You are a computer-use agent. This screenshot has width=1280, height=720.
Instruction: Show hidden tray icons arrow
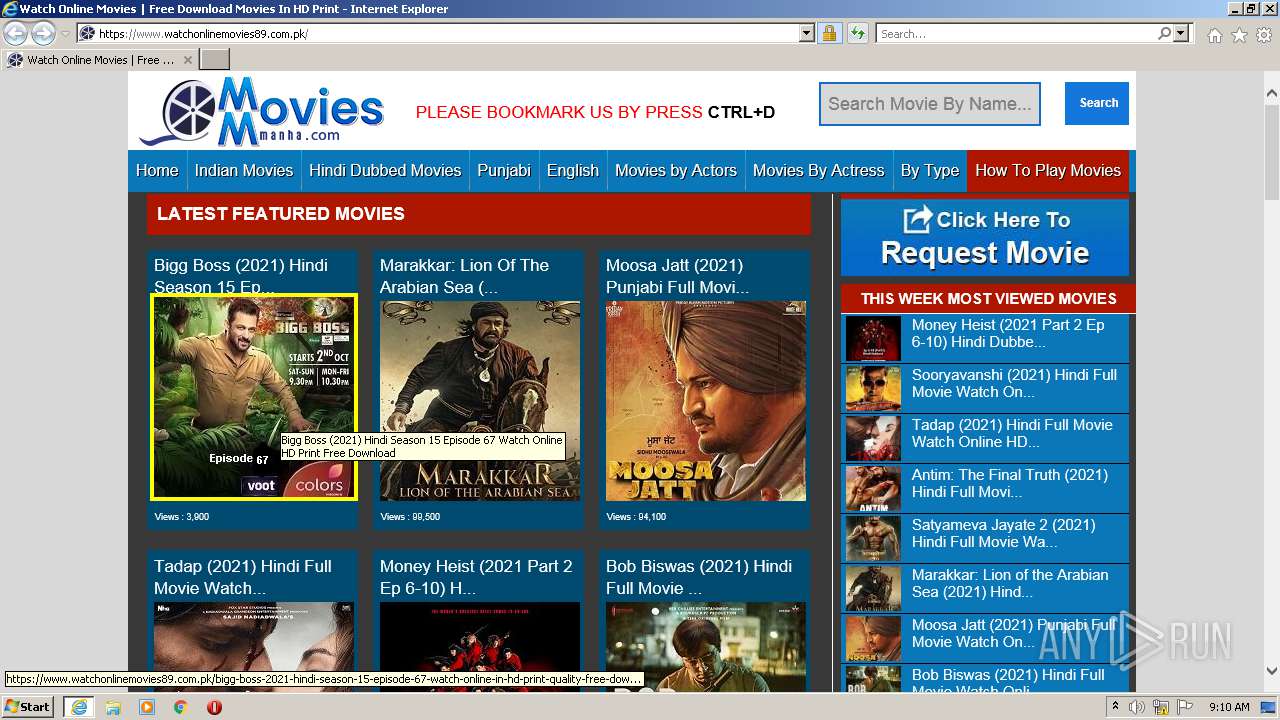1116,707
